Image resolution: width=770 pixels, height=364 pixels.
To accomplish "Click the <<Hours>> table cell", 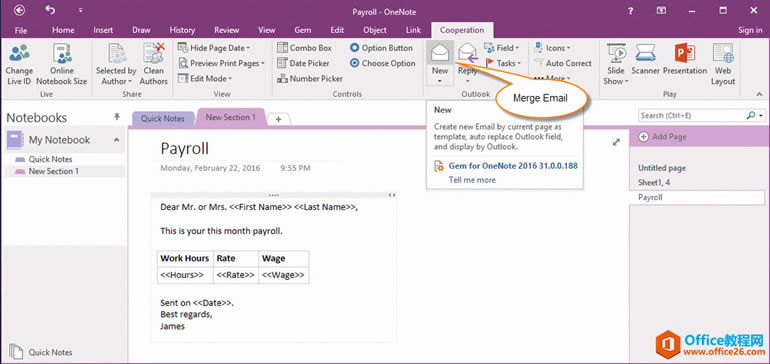I will click(x=185, y=275).
